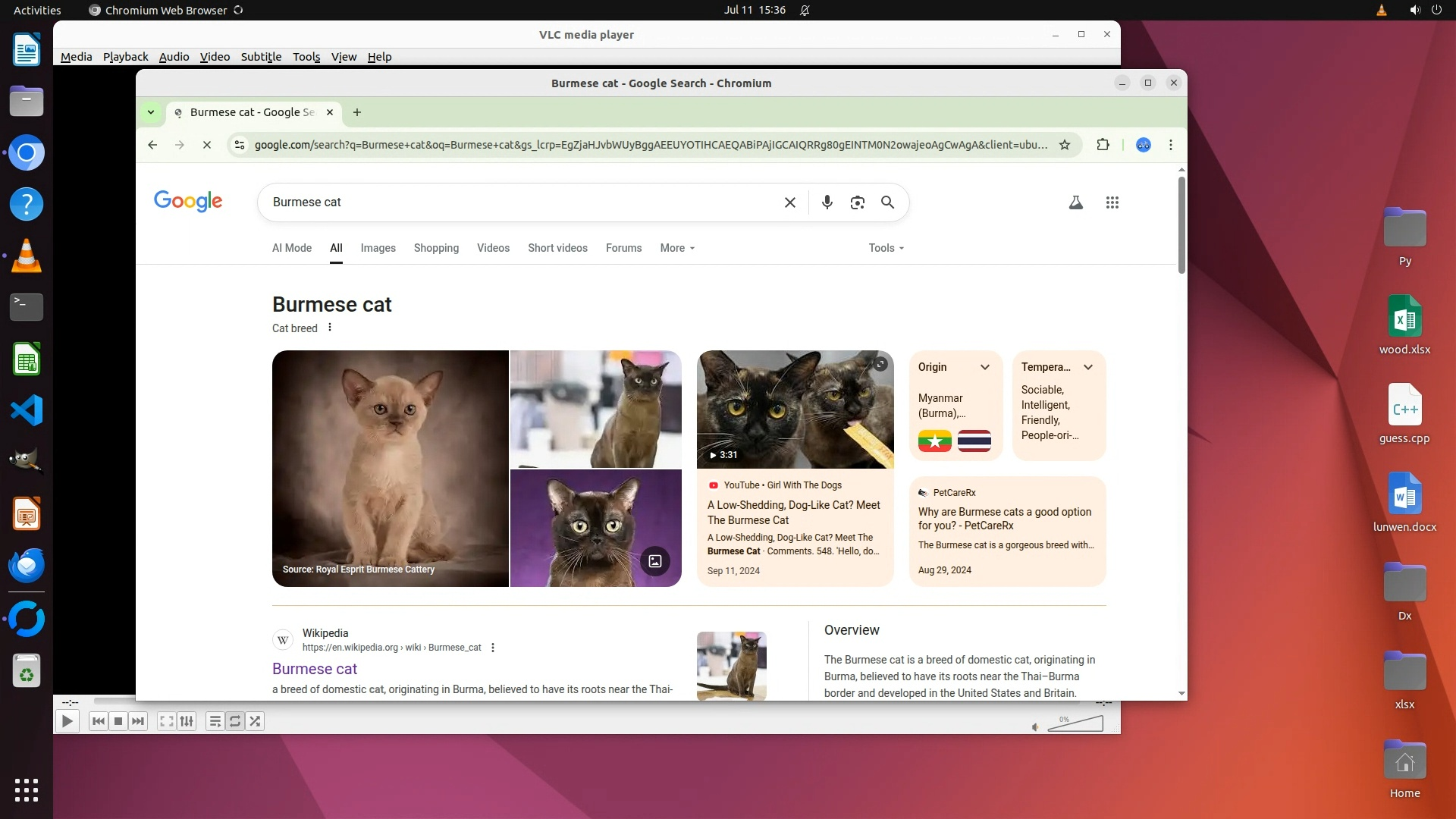Switch to the Images search tab

(378, 248)
